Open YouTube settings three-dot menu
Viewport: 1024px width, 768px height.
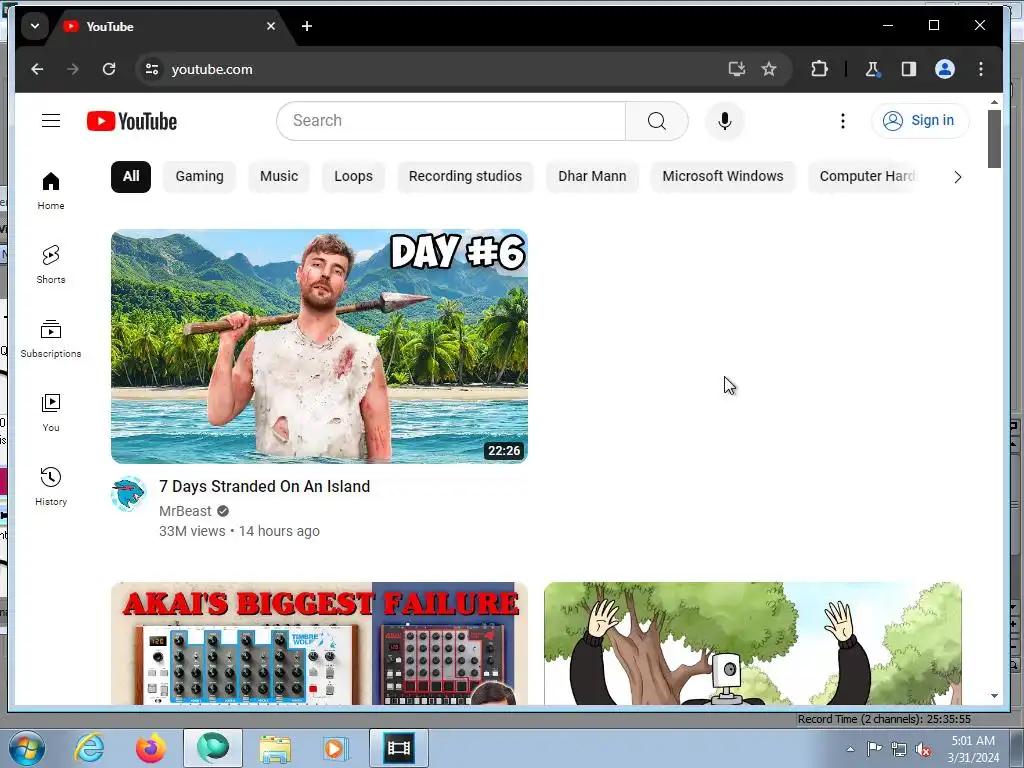842,121
